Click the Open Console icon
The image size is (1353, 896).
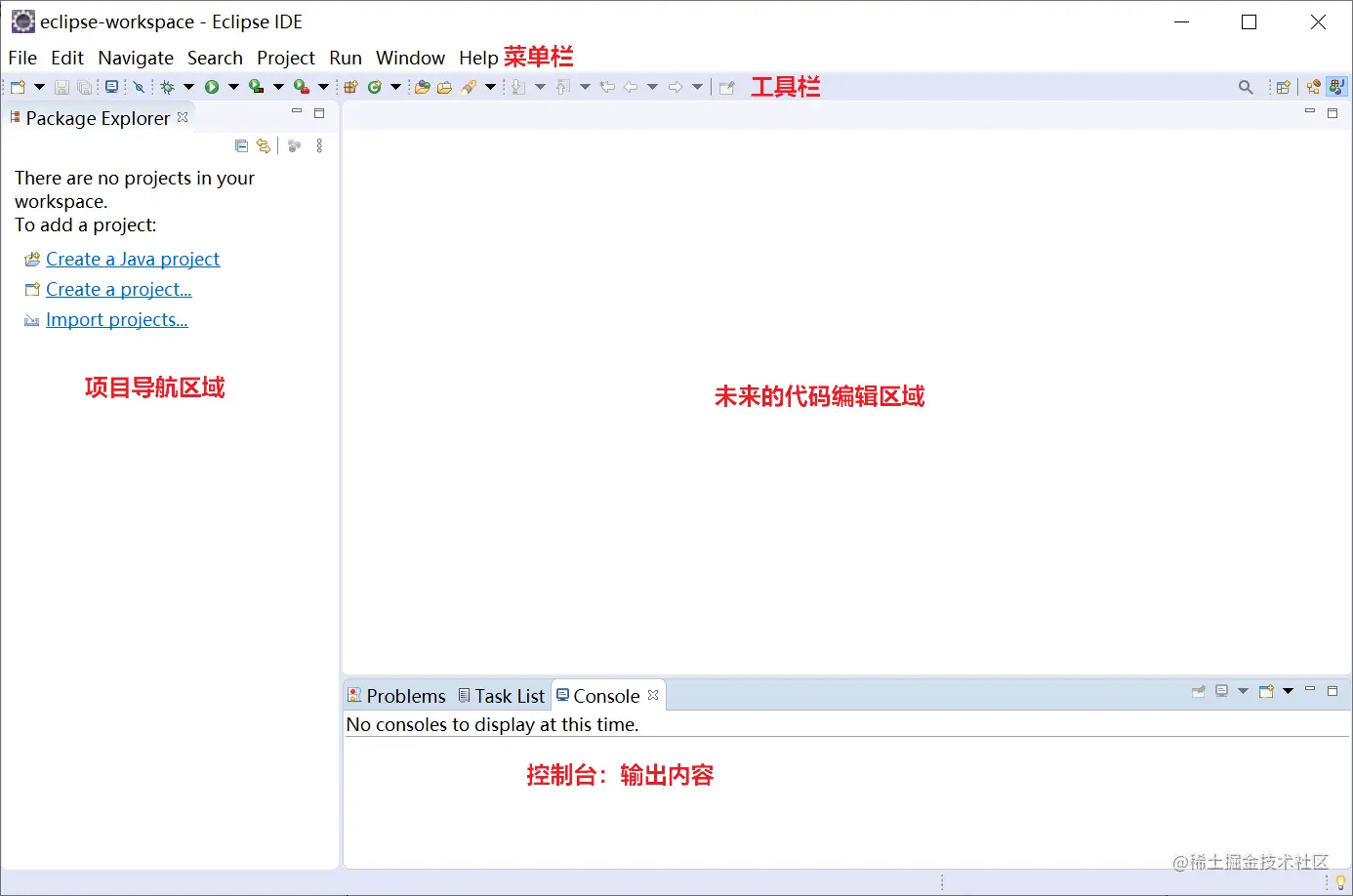1266,691
